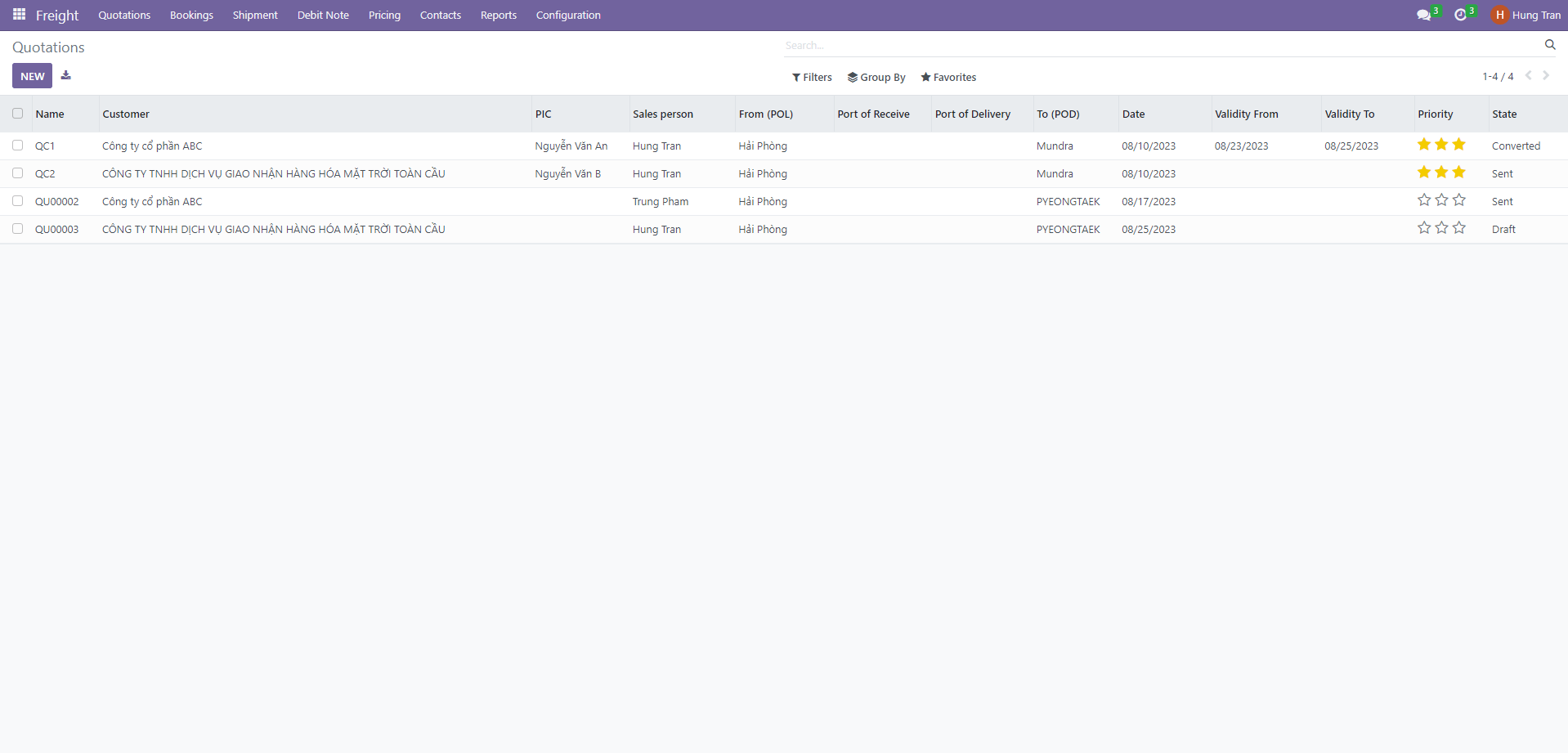
Task: Check the QU00003 row checkbox
Action: click(x=18, y=229)
